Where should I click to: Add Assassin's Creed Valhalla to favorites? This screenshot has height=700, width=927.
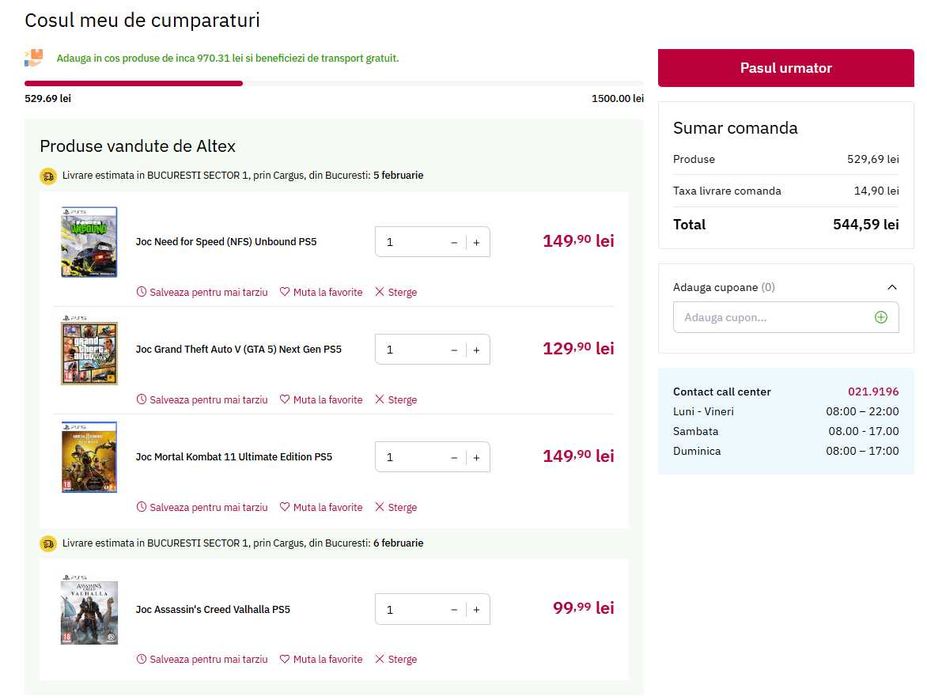coord(321,659)
